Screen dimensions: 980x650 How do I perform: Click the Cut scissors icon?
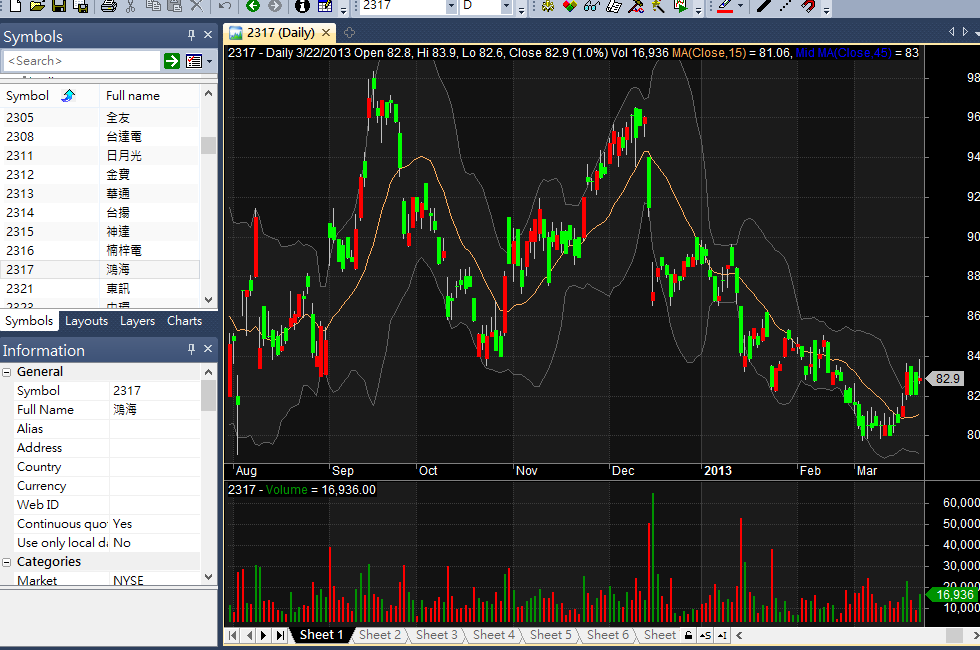pos(131,6)
